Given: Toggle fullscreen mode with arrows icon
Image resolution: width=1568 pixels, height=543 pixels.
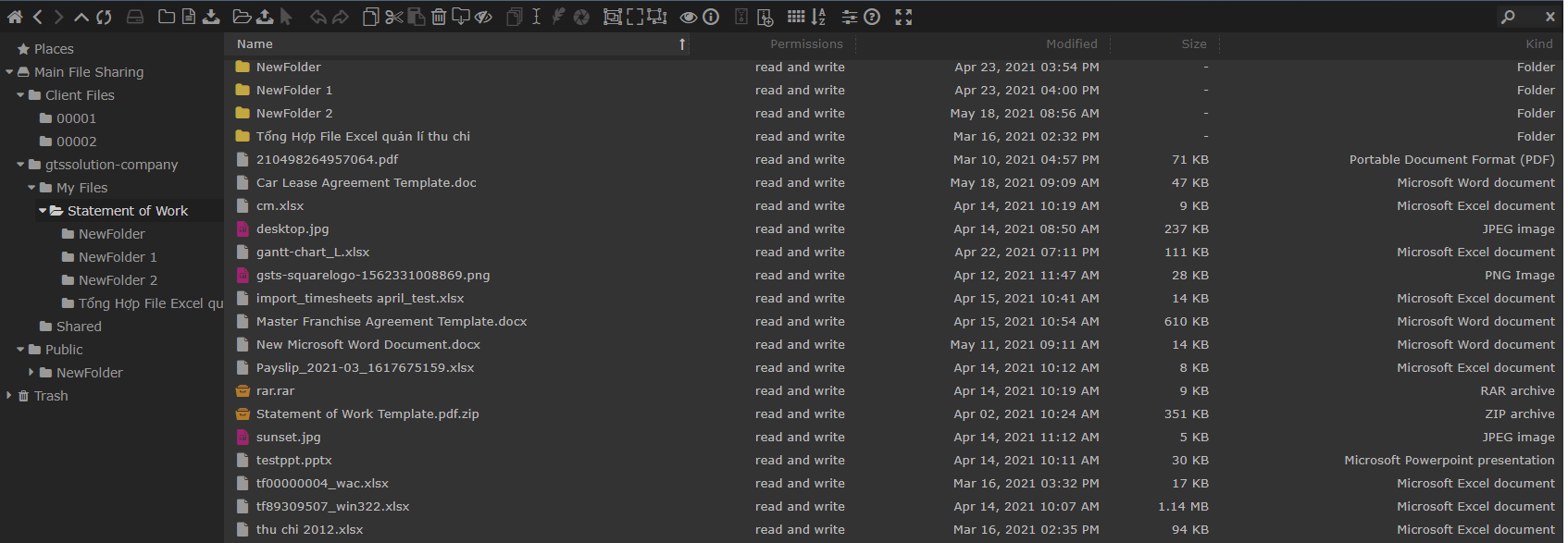Looking at the screenshot, I should pos(903,17).
